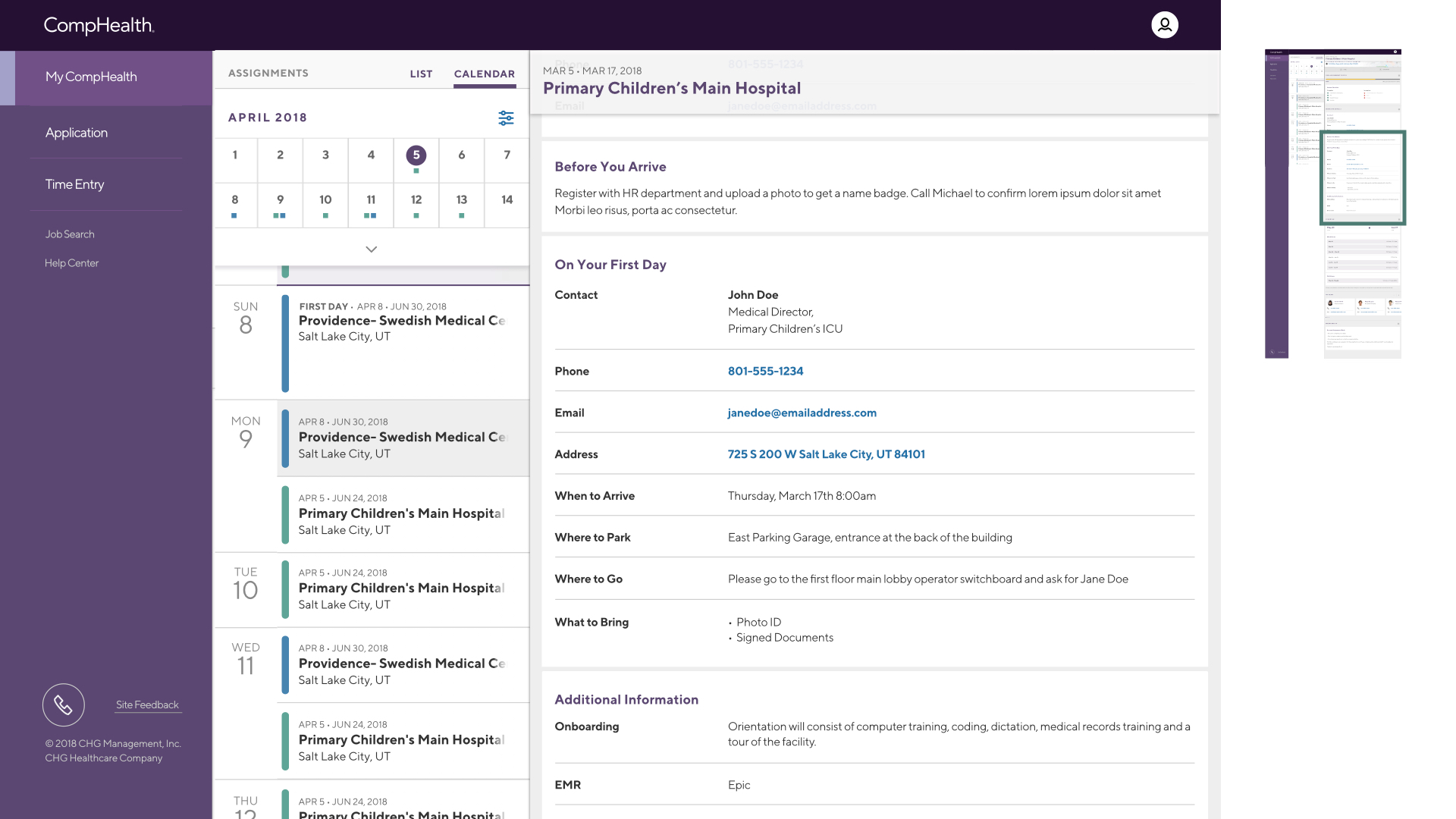Click the Additional Information heading

(626, 700)
